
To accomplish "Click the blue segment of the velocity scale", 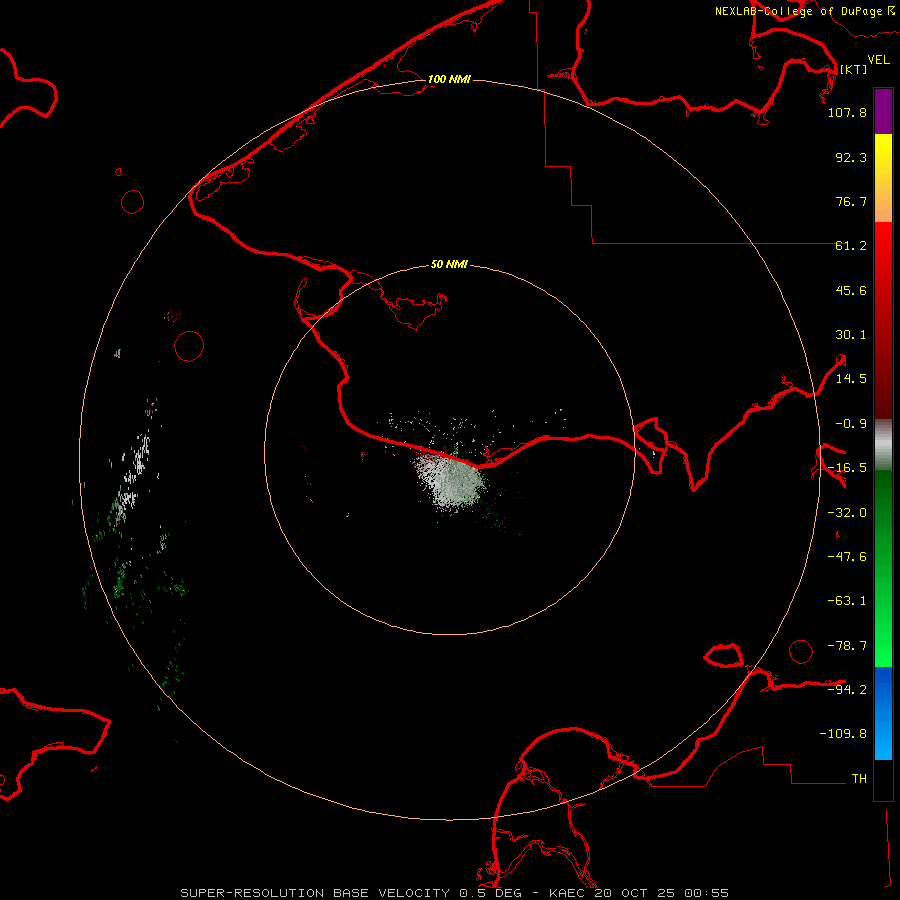I will [x=883, y=689].
